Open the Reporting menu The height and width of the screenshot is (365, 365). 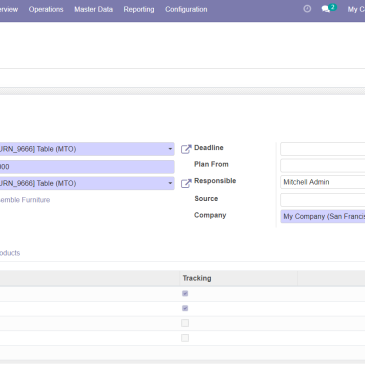139,9
